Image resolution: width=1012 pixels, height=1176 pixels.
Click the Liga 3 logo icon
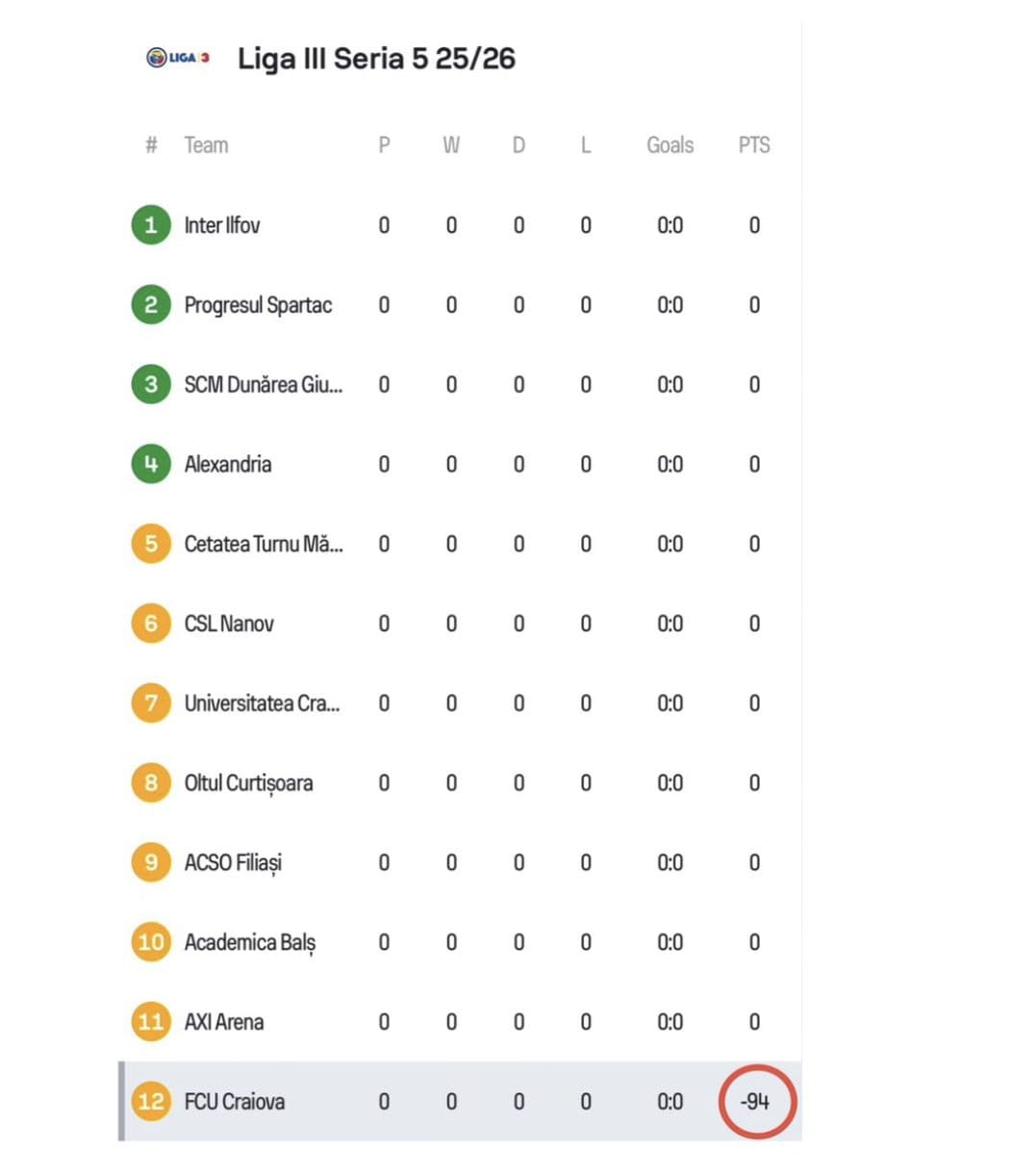coord(178,58)
